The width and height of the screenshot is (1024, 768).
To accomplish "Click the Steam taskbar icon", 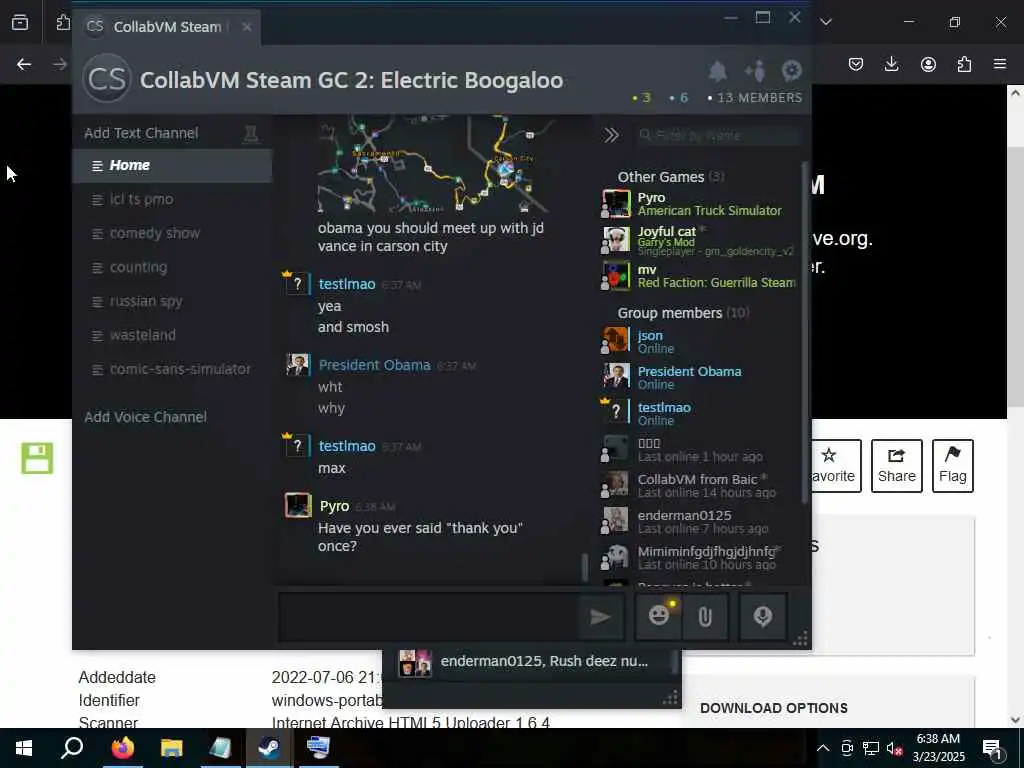I will (x=269, y=748).
